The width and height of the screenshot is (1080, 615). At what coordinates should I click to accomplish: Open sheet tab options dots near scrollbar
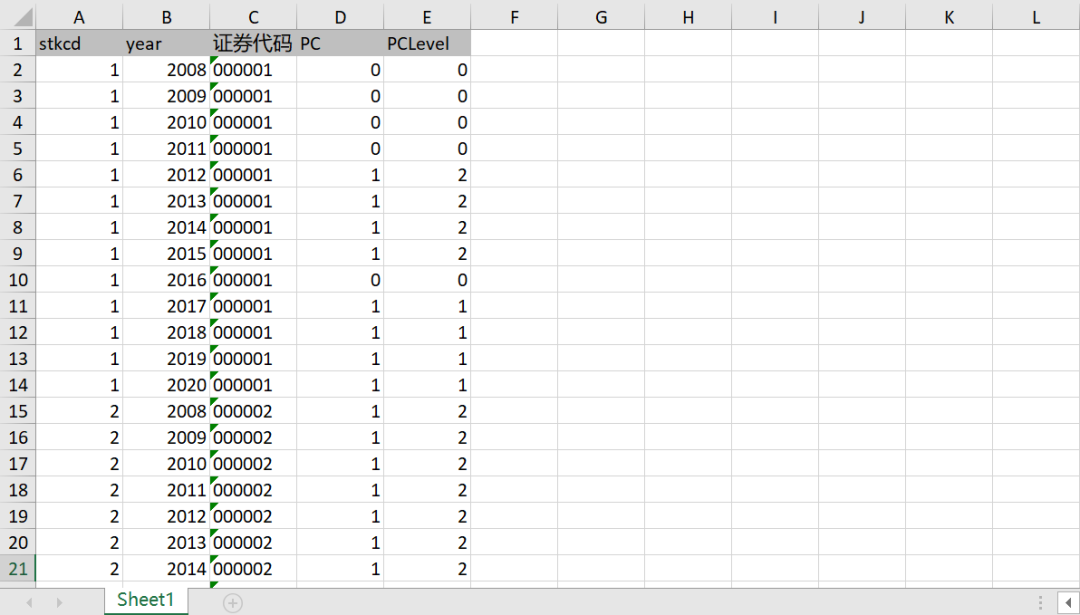tap(1041, 603)
